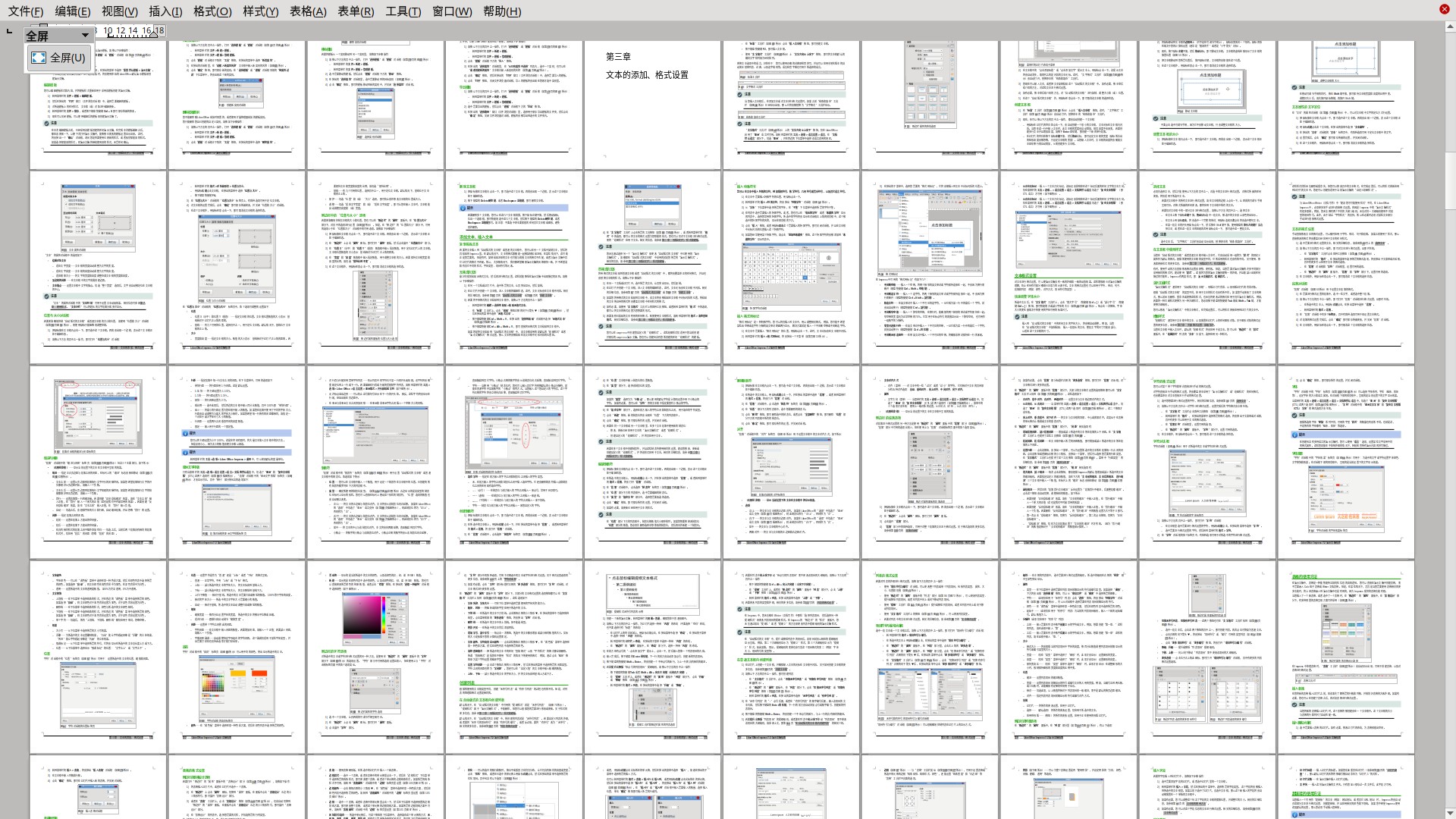The height and width of the screenshot is (819, 1456).
Task: Select the page showing the orange color palette dialog
Action: pos(236,656)
